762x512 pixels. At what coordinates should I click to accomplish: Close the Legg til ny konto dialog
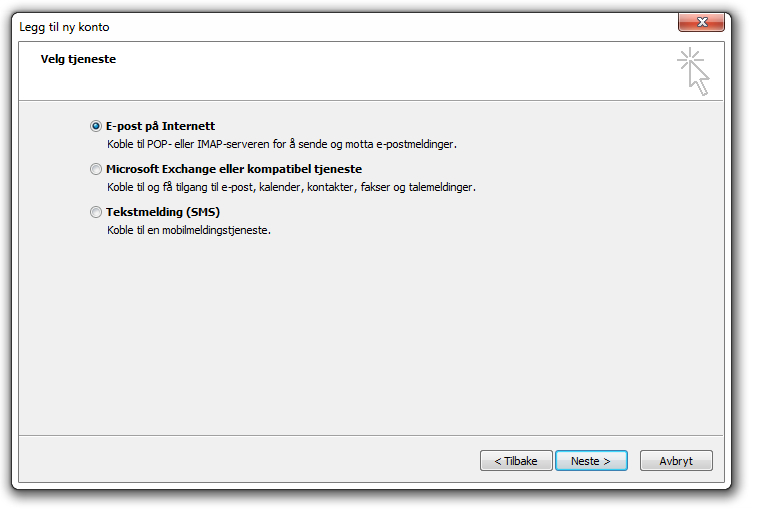tap(701, 22)
